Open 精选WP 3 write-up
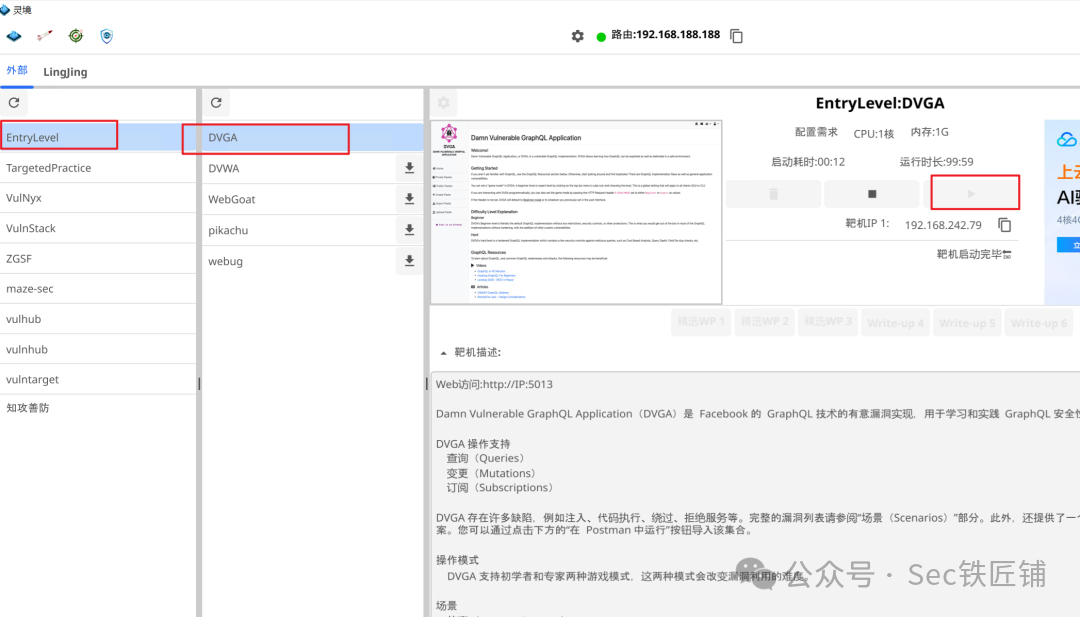This screenshot has height=617, width=1080. coord(828,322)
